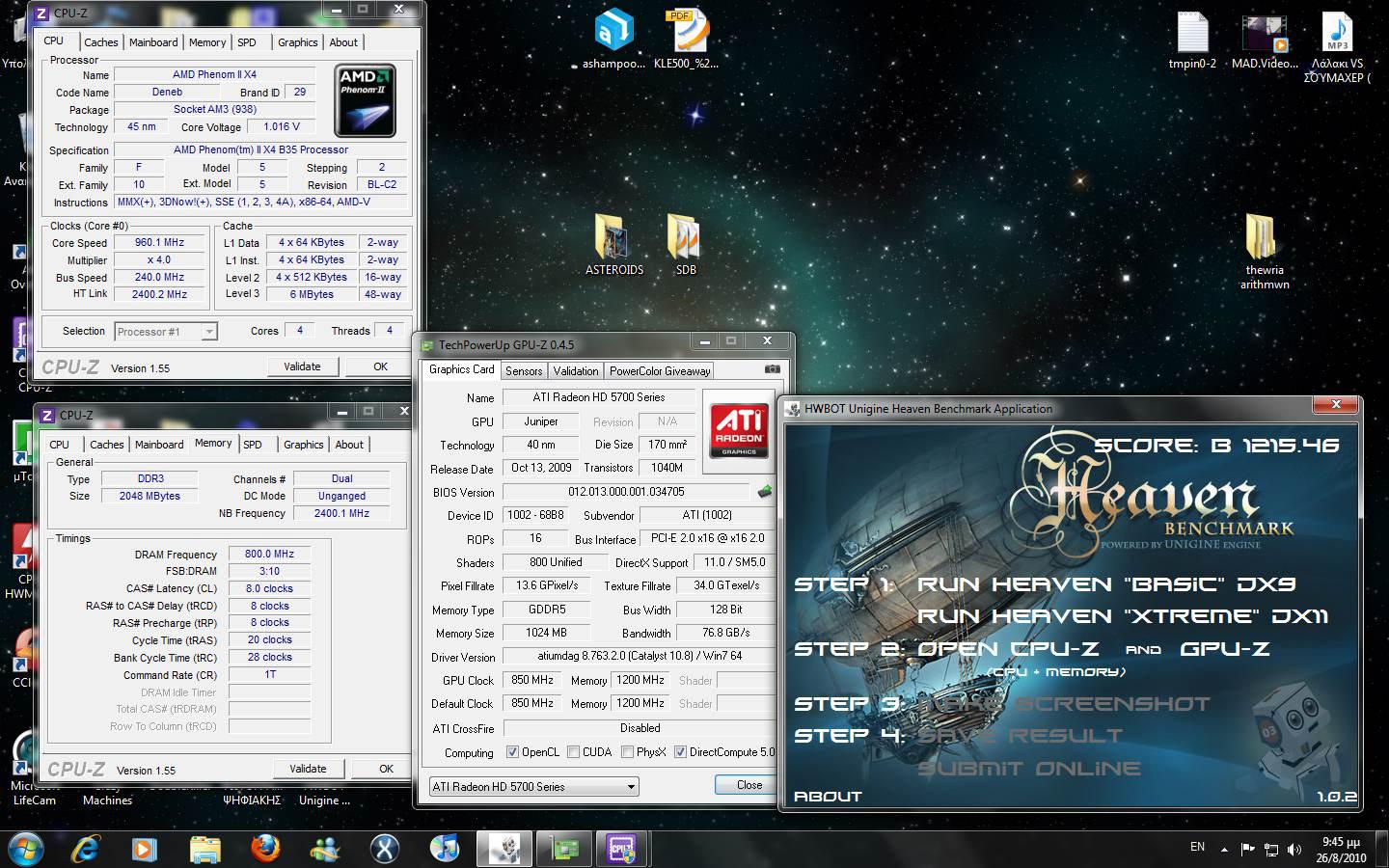
Task: Open Windows Explorer from the taskbar
Action: (x=204, y=849)
